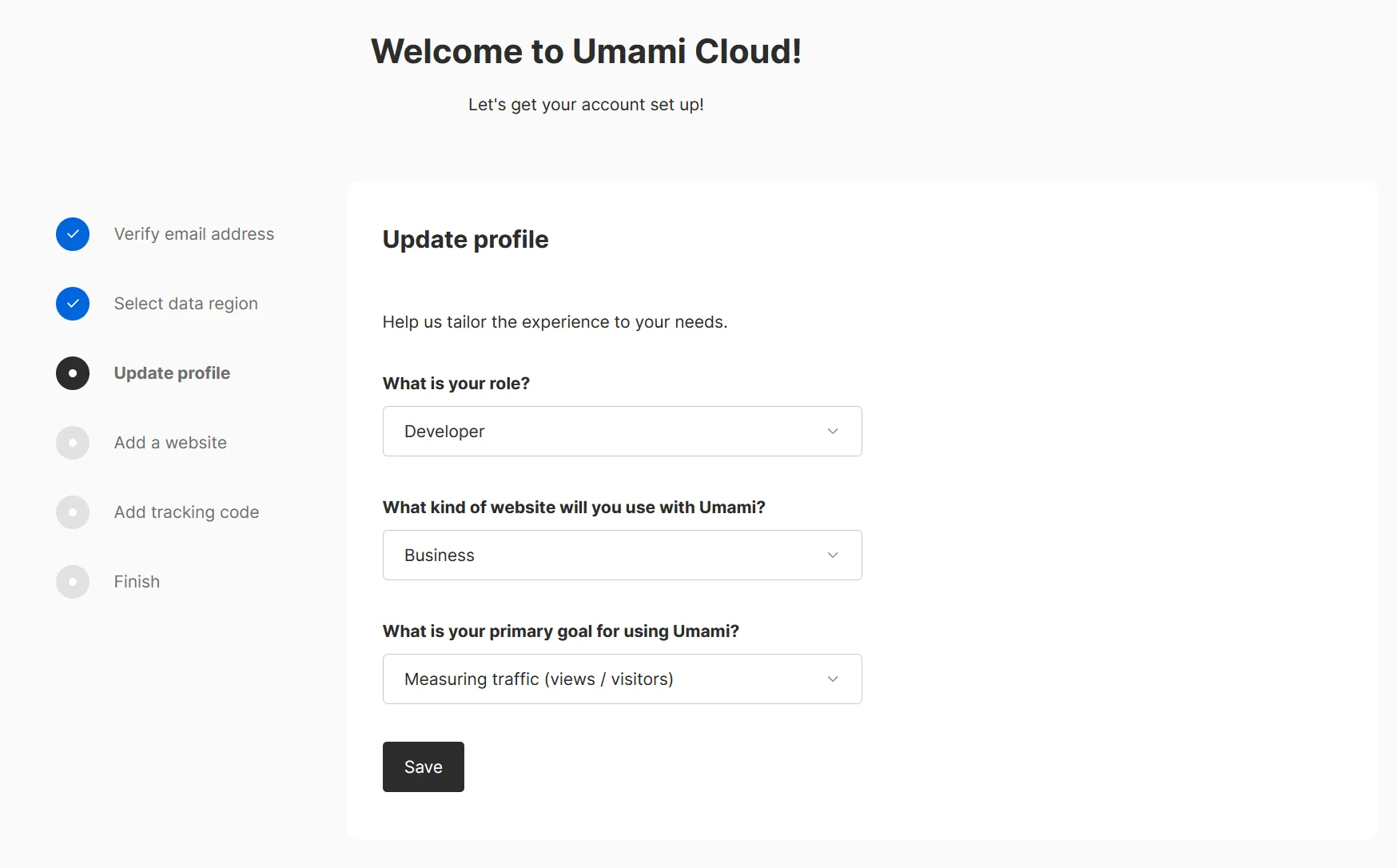Screen dimensions: 1397x868
Task: Go to the Select data region step
Action: click(x=186, y=304)
